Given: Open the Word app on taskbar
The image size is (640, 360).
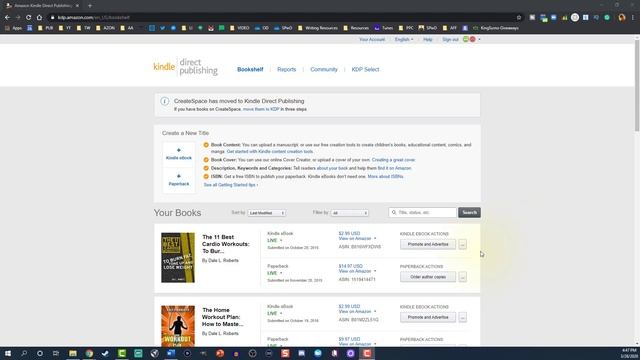Looking at the screenshot, I should [x=171, y=353].
